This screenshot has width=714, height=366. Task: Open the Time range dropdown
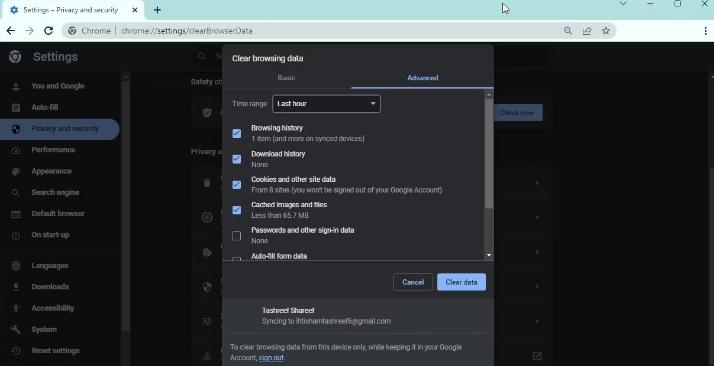(x=326, y=104)
